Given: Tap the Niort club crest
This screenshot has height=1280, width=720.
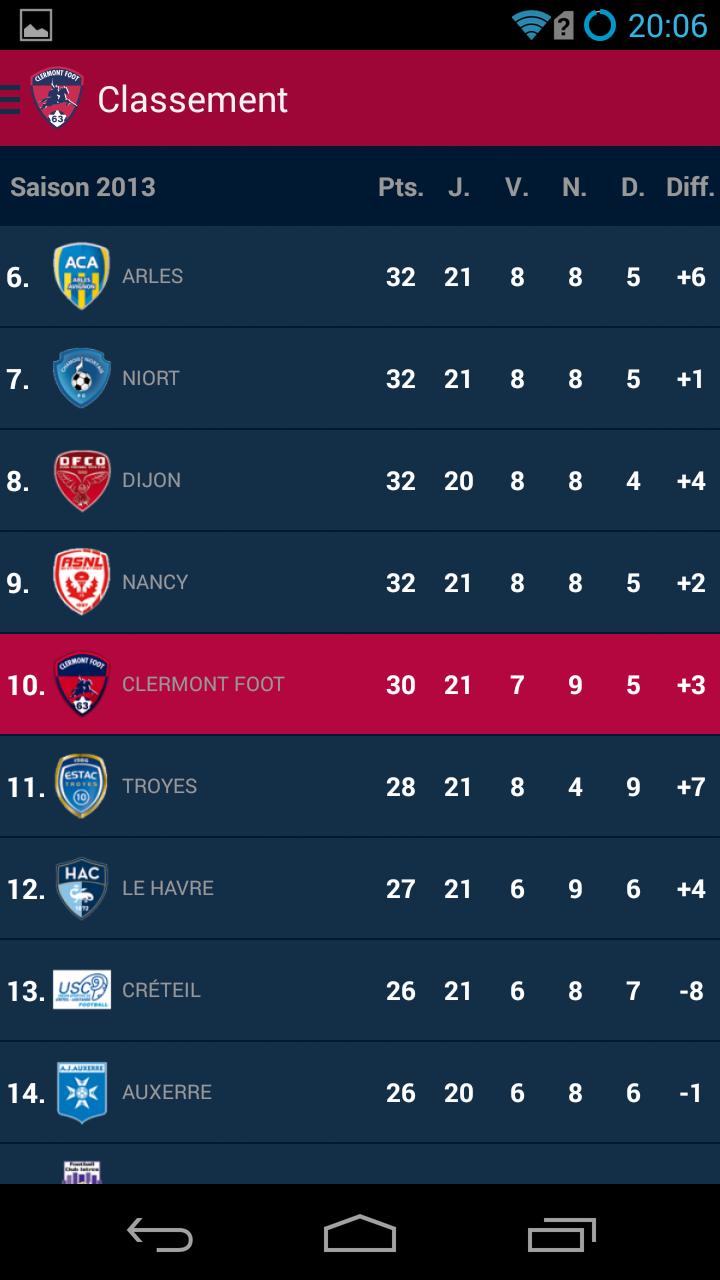Looking at the screenshot, I should tap(82, 378).
